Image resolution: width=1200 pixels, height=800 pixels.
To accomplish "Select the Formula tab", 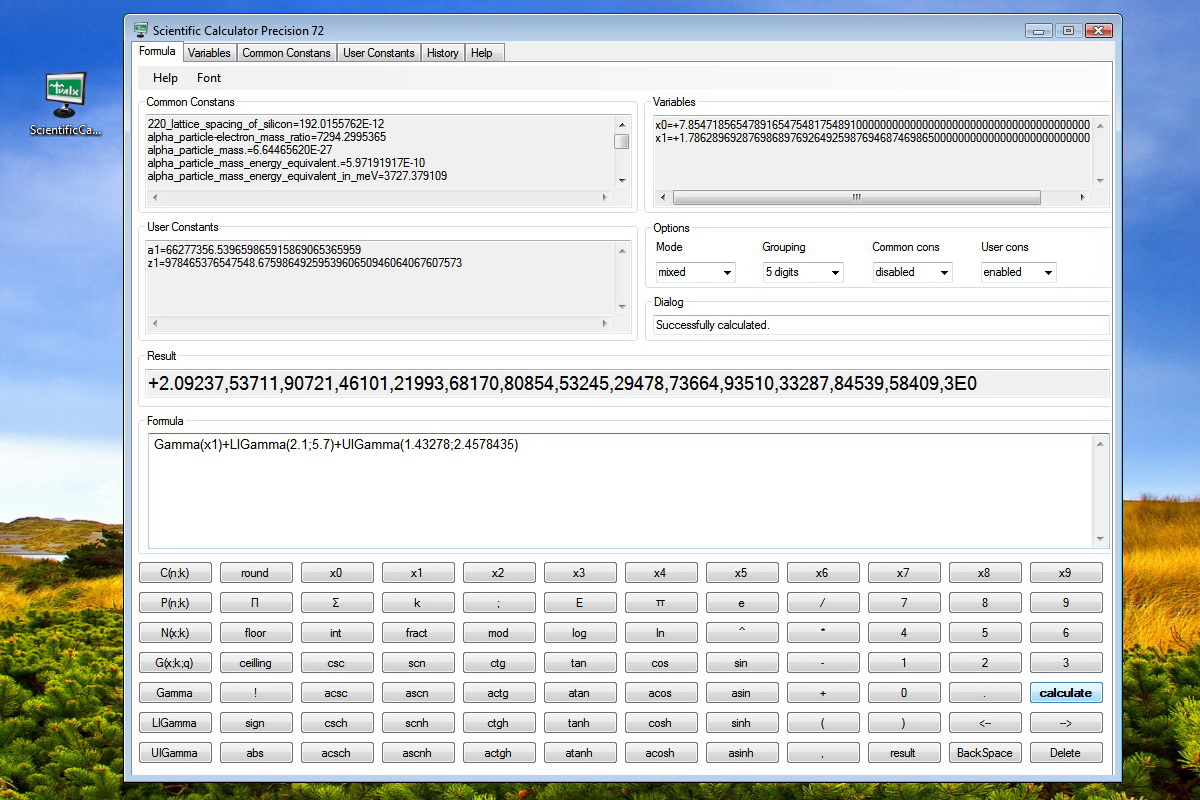I will (x=157, y=52).
